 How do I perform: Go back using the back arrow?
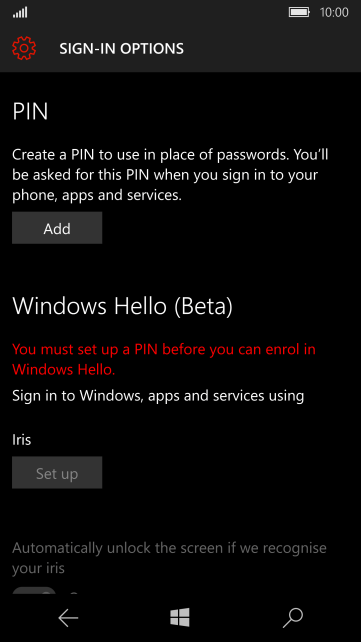[x=68, y=617]
